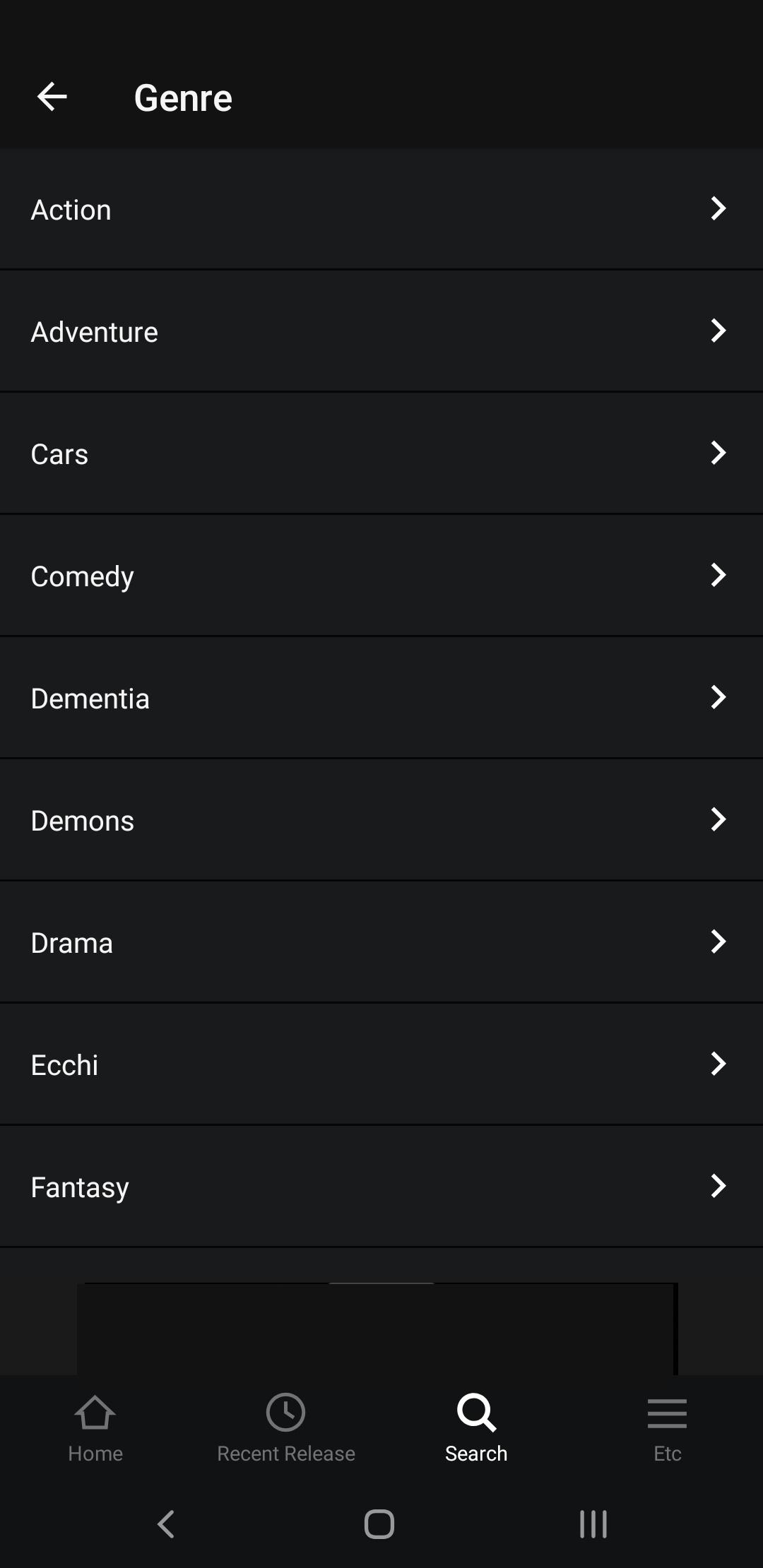Tap Android home navigation button
This screenshot has width=763, height=1568.
tap(379, 1524)
